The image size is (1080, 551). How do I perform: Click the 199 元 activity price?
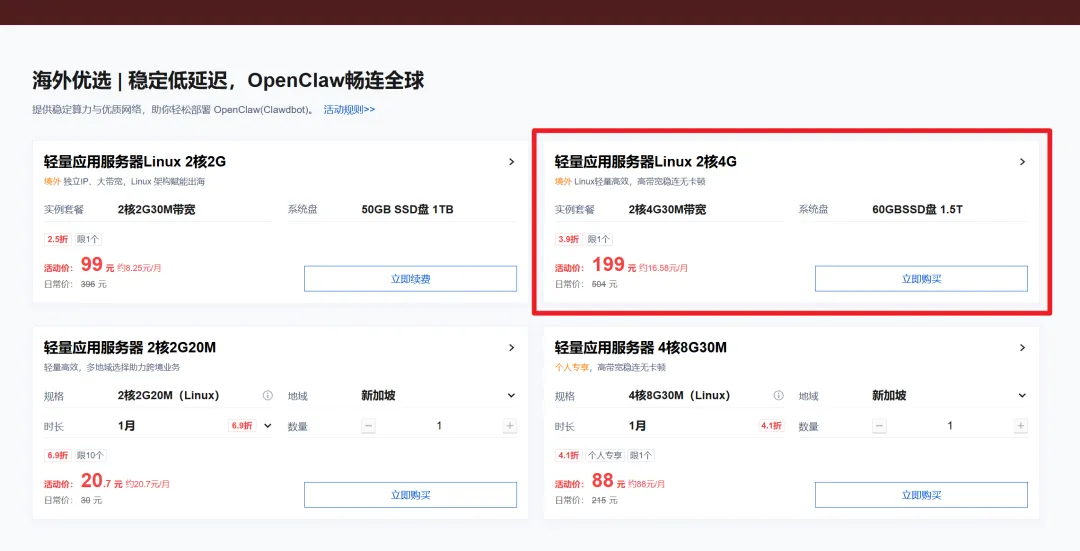[x=614, y=265]
